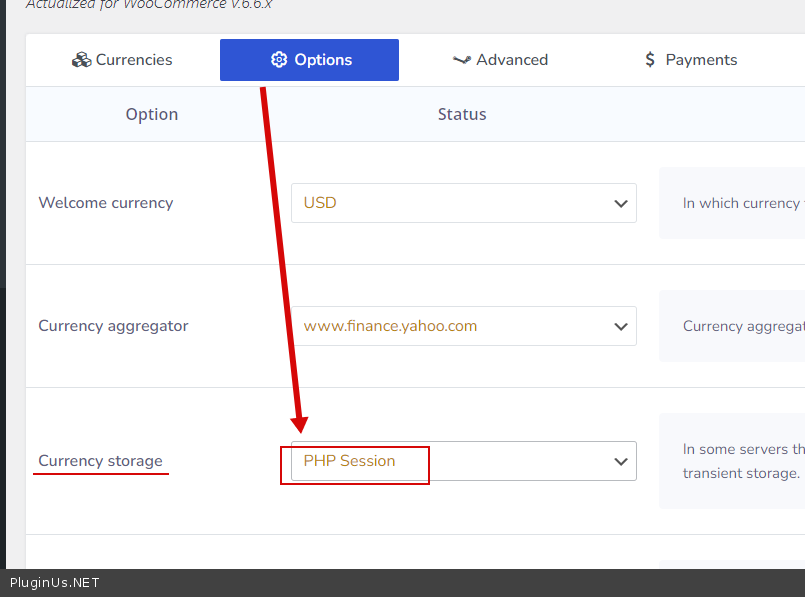Click the chevron arrow on USD dropdown
805x597 pixels.
coord(620,203)
